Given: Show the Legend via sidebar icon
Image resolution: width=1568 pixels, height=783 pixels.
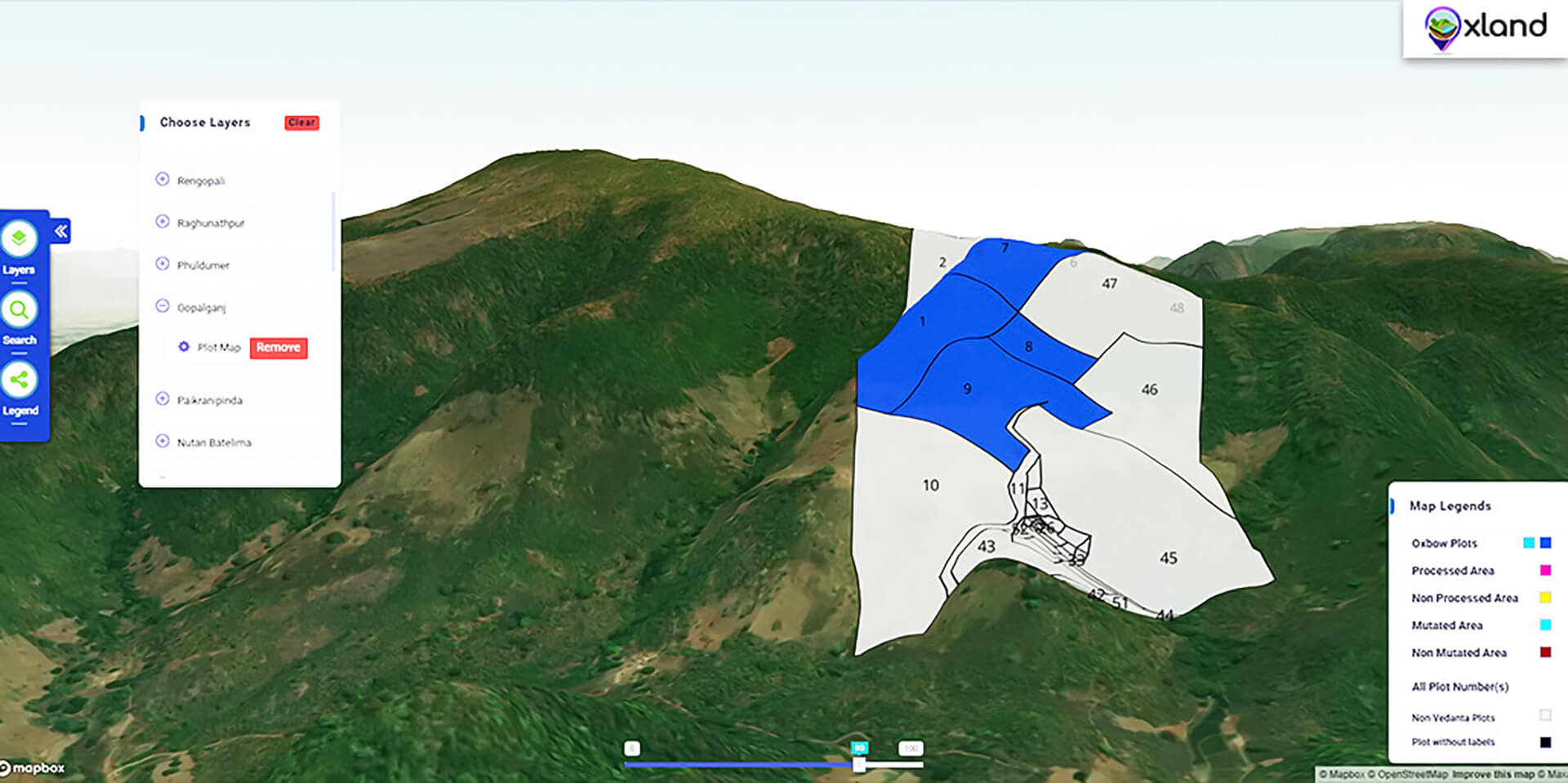Looking at the screenshot, I should pos(19,380).
